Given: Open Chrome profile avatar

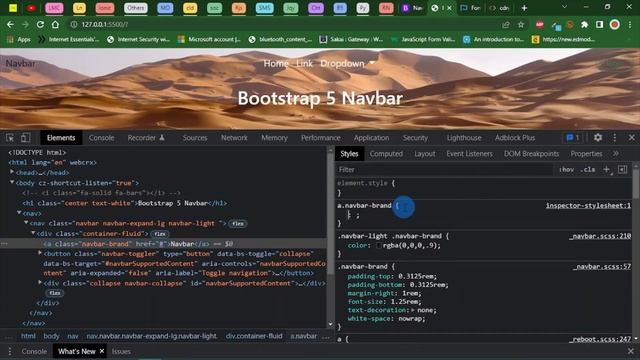Looking at the screenshot, I should tap(614, 24).
